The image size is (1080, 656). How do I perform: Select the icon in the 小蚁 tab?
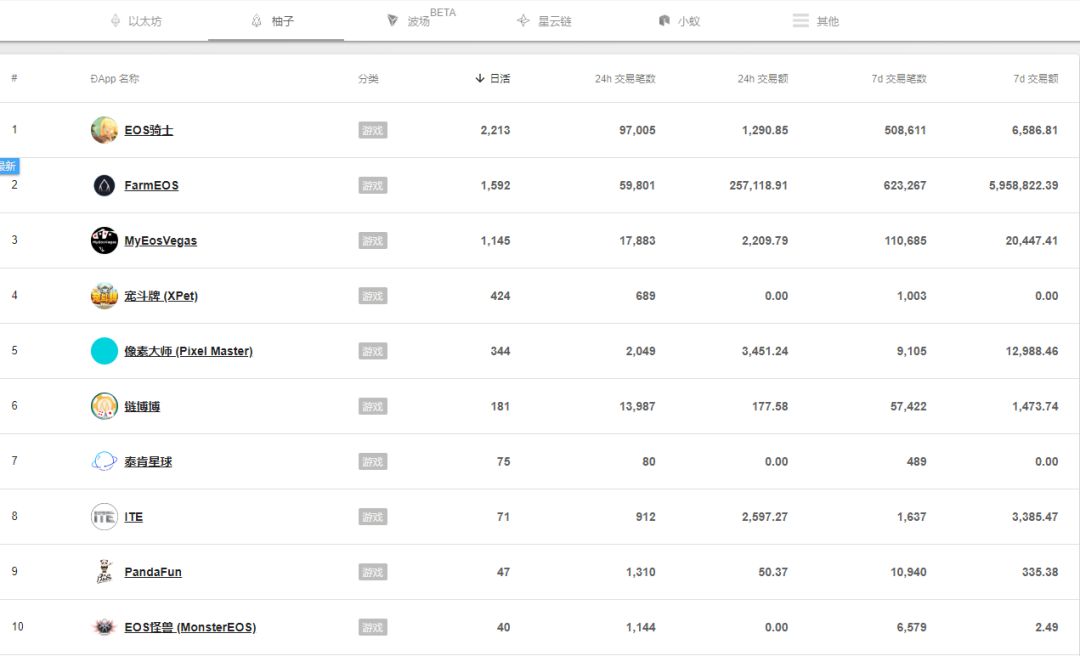(664, 21)
